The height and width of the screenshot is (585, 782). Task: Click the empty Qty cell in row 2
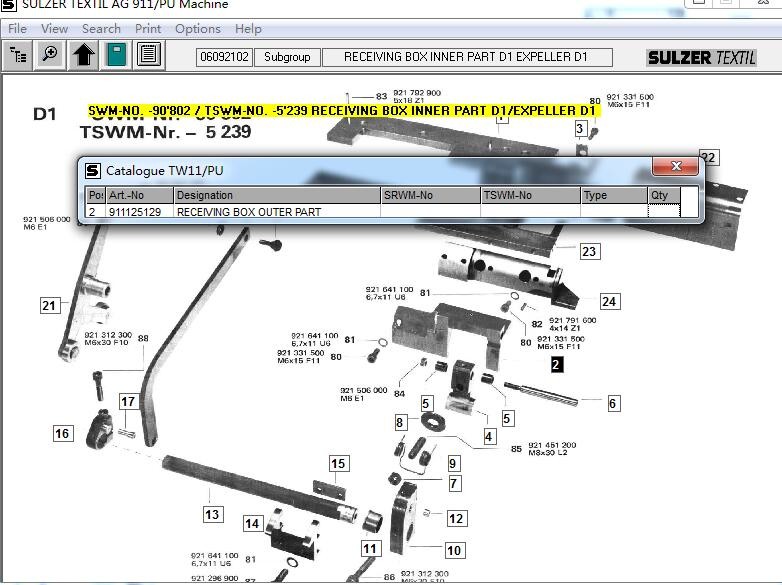tap(664, 211)
